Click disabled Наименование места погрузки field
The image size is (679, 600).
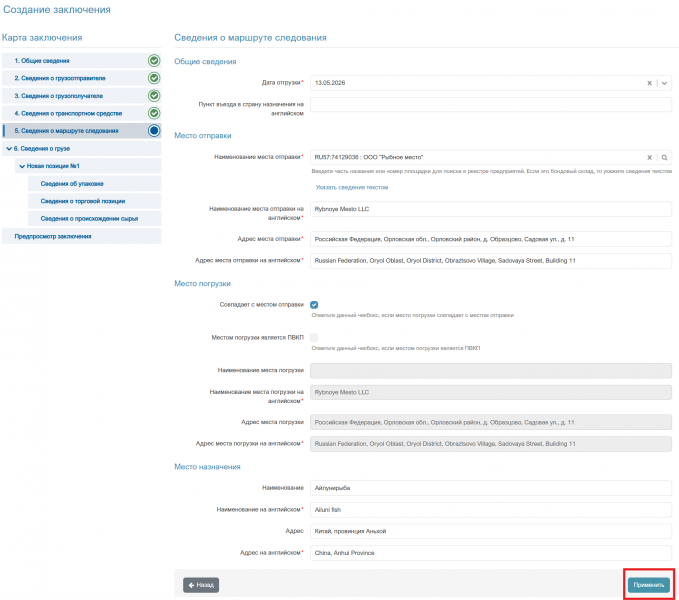(491, 371)
